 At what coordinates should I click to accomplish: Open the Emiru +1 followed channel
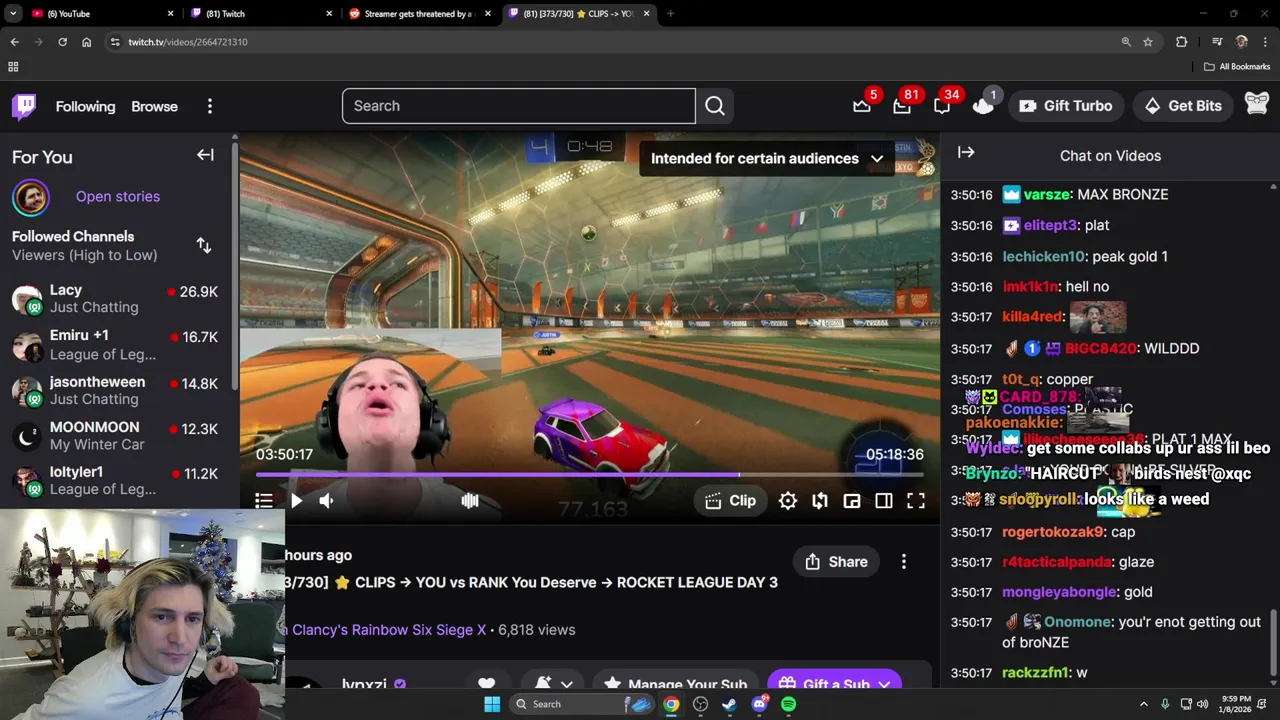tap(117, 345)
